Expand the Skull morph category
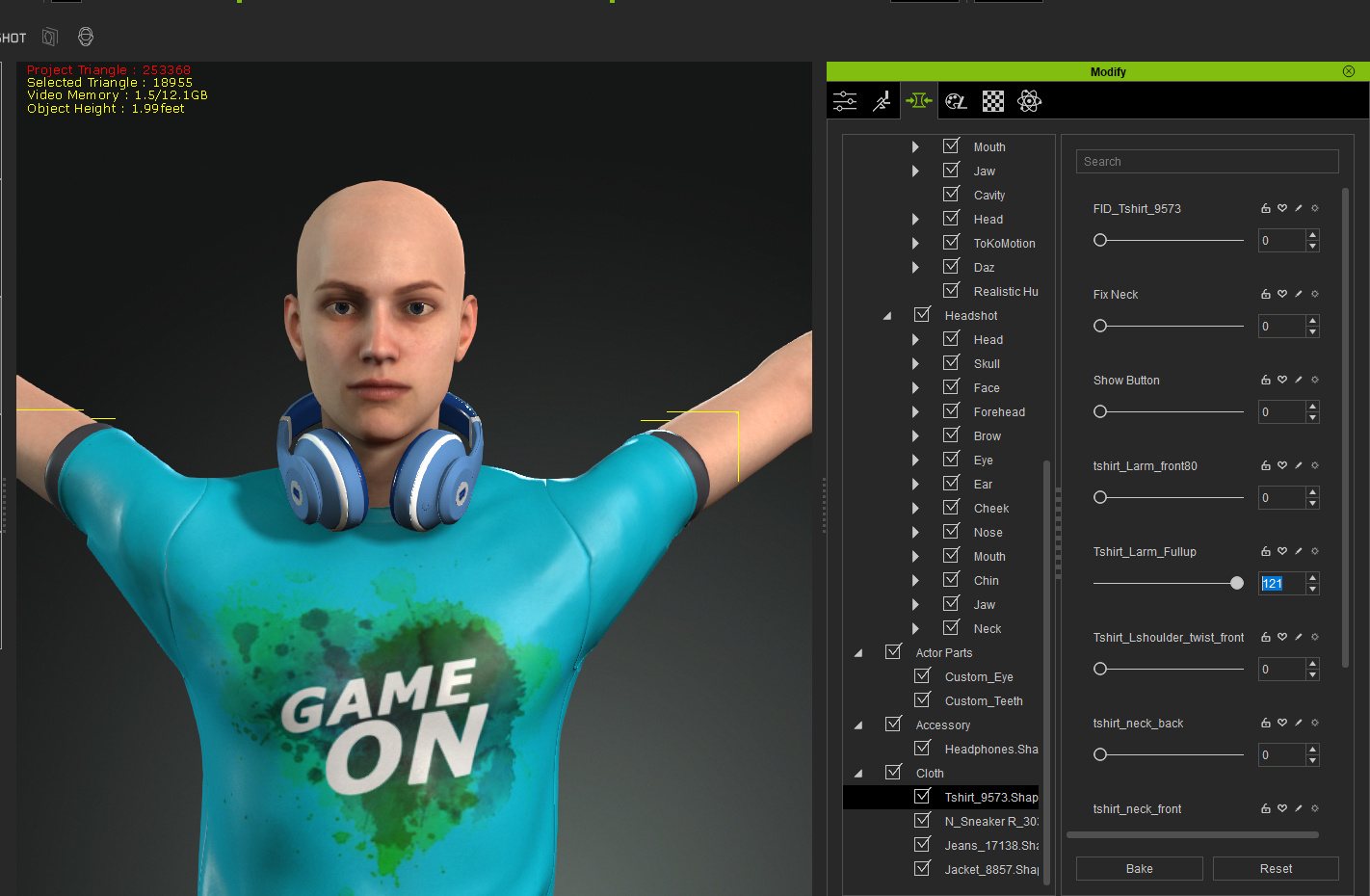This screenshot has height=896, width=1370. pos(915,364)
